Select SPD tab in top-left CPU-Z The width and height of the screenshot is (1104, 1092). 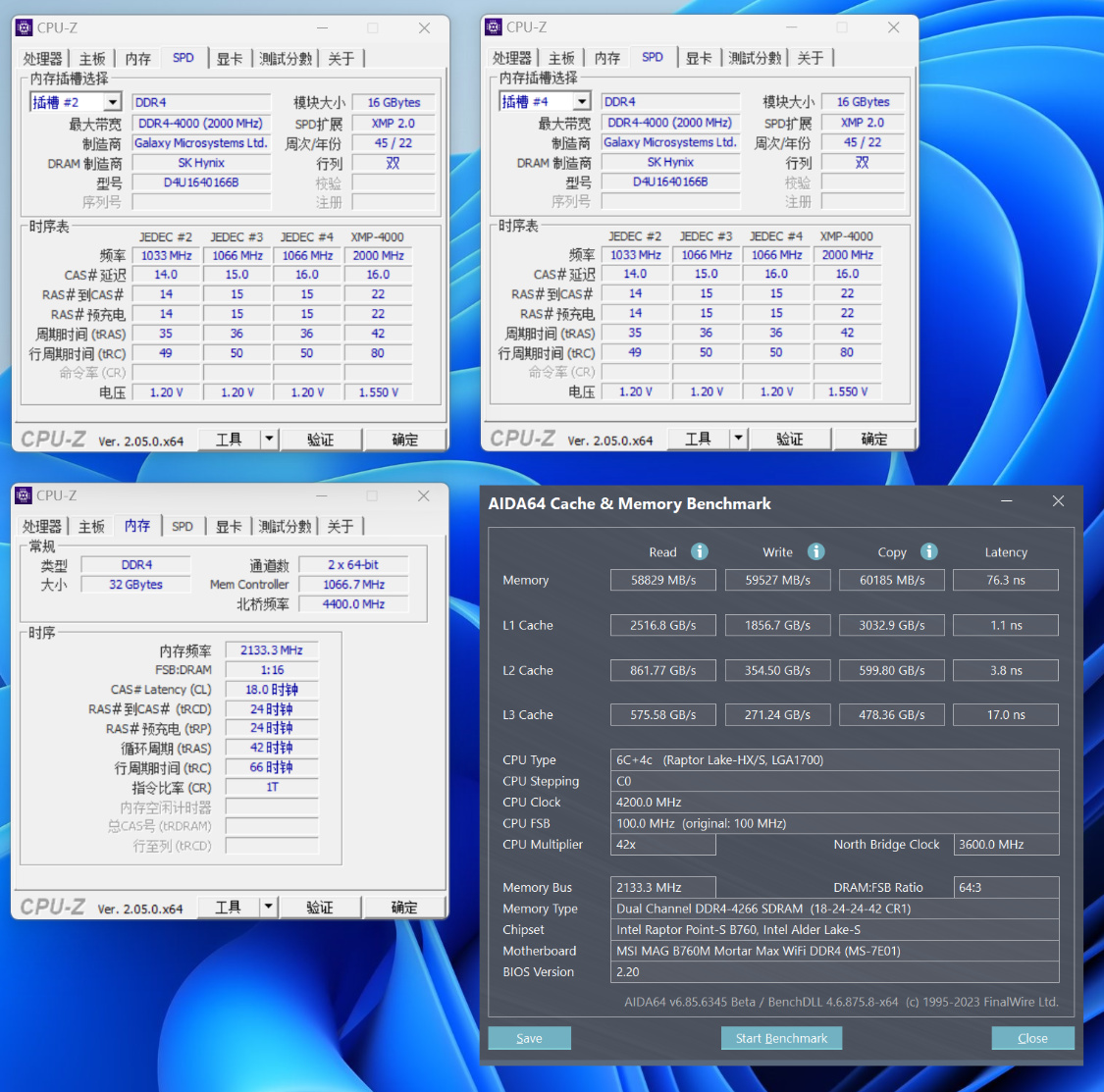tap(184, 58)
